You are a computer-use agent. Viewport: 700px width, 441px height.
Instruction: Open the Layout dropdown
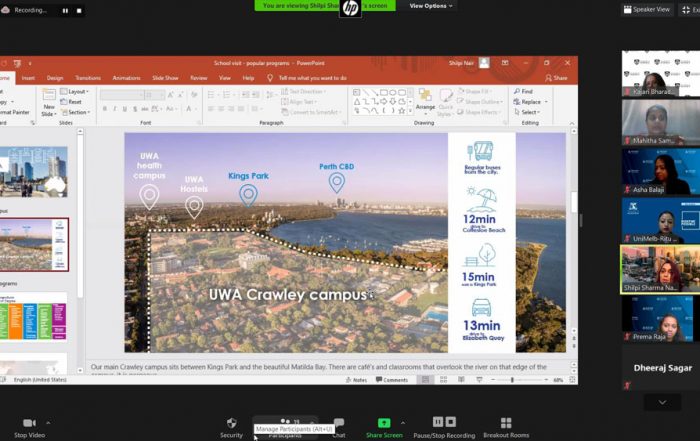(x=75, y=92)
